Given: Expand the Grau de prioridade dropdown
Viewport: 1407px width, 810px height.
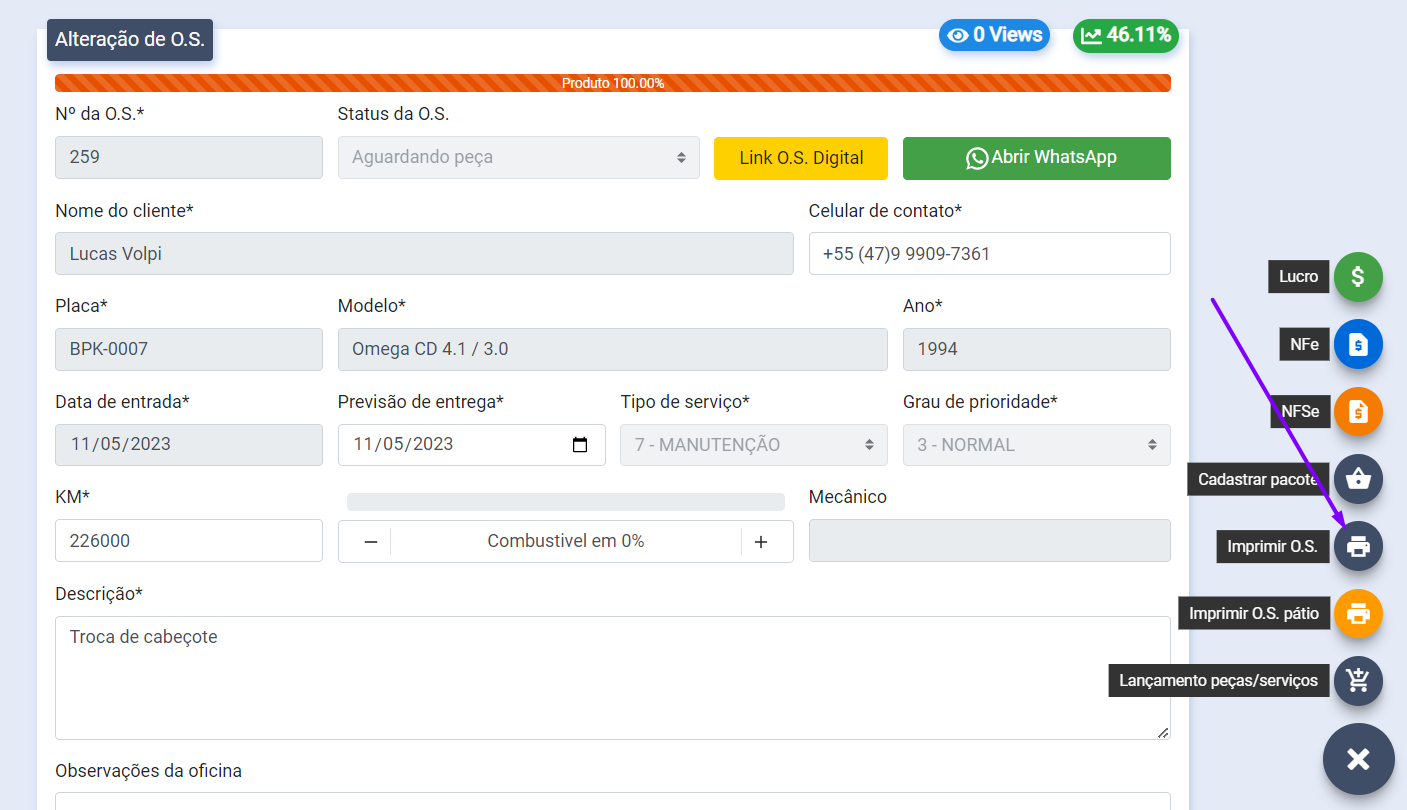Looking at the screenshot, I should pyautogui.click(x=1036, y=445).
